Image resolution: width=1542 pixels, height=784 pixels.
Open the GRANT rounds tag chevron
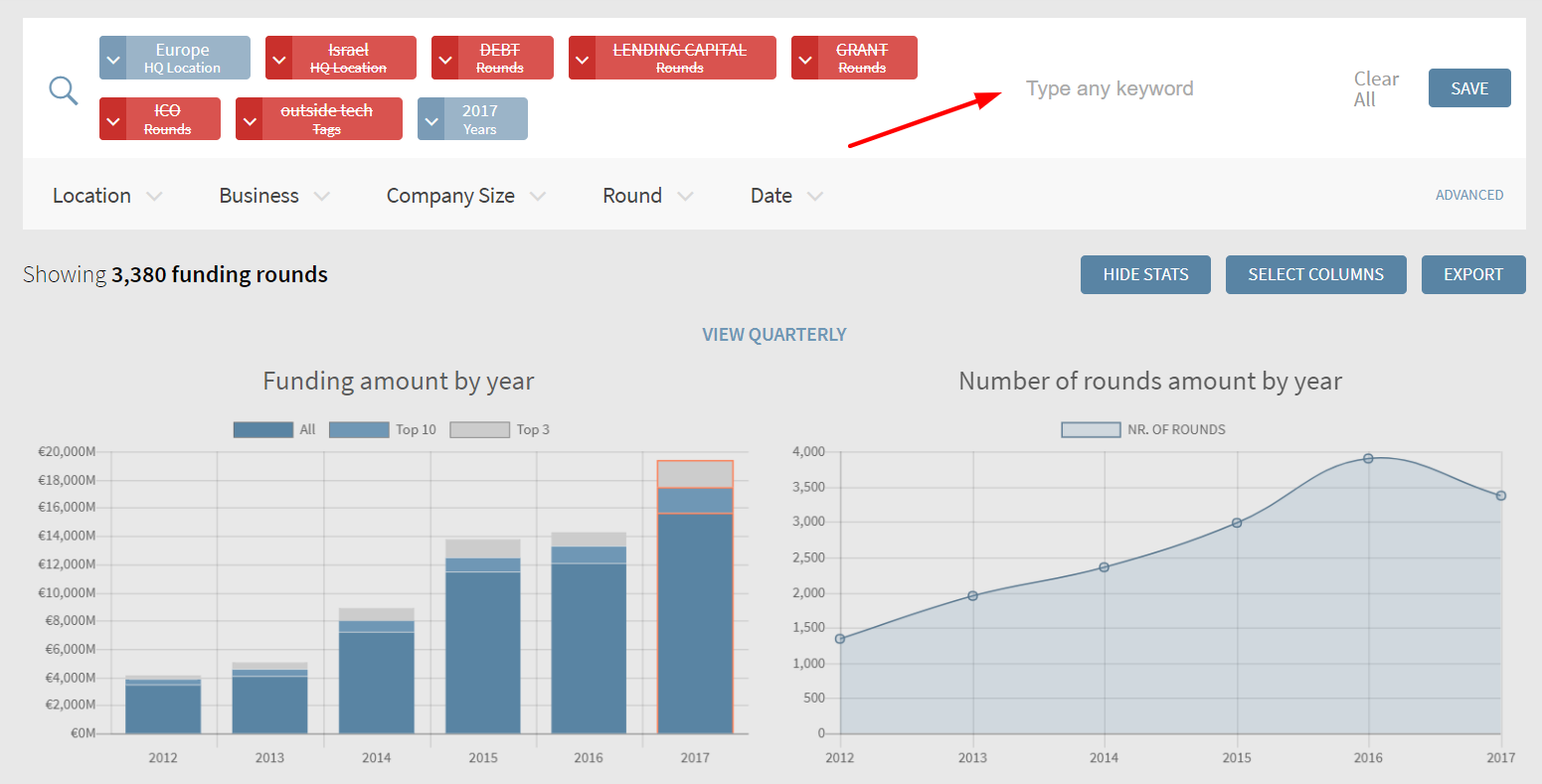805,59
